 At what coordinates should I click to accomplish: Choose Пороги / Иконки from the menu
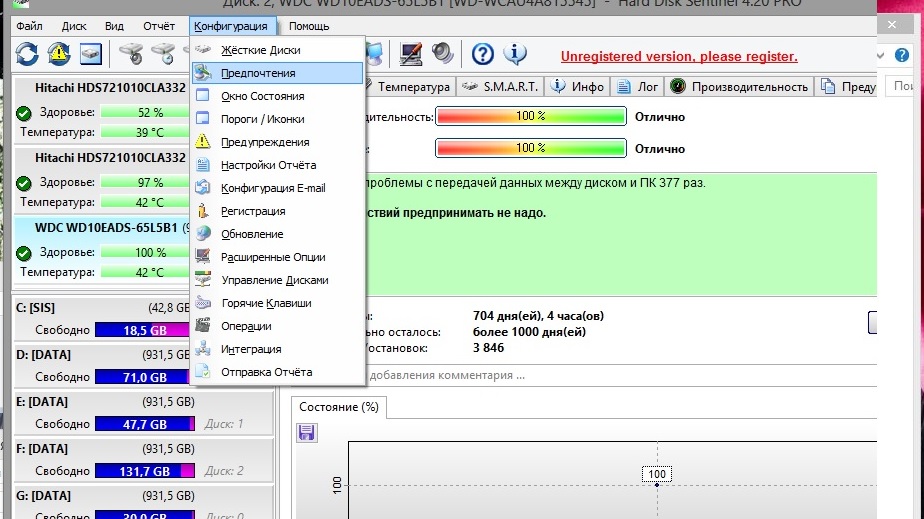[x=277, y=119]
